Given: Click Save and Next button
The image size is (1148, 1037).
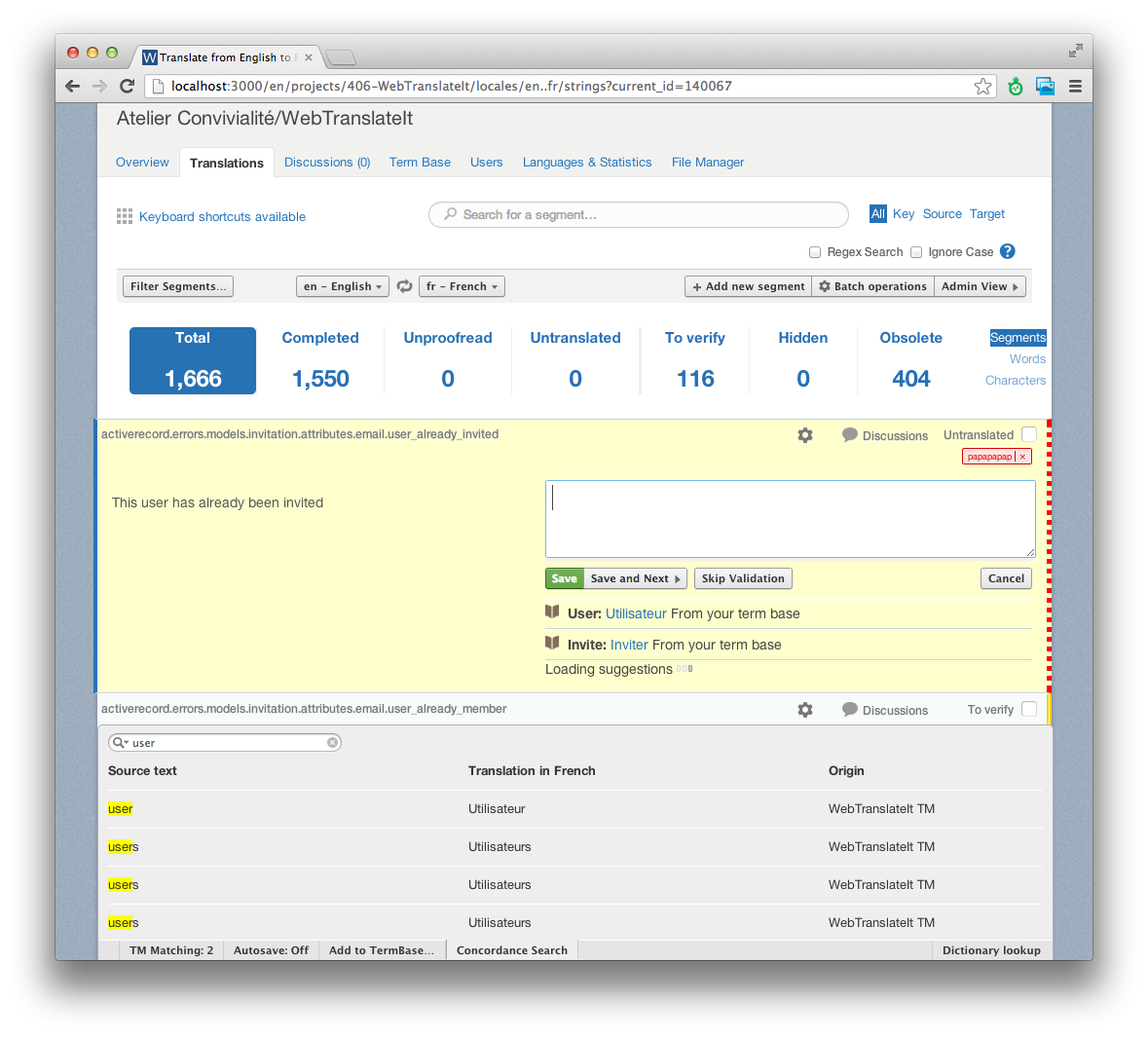Looking at the screenshot, I should [635, 578].
